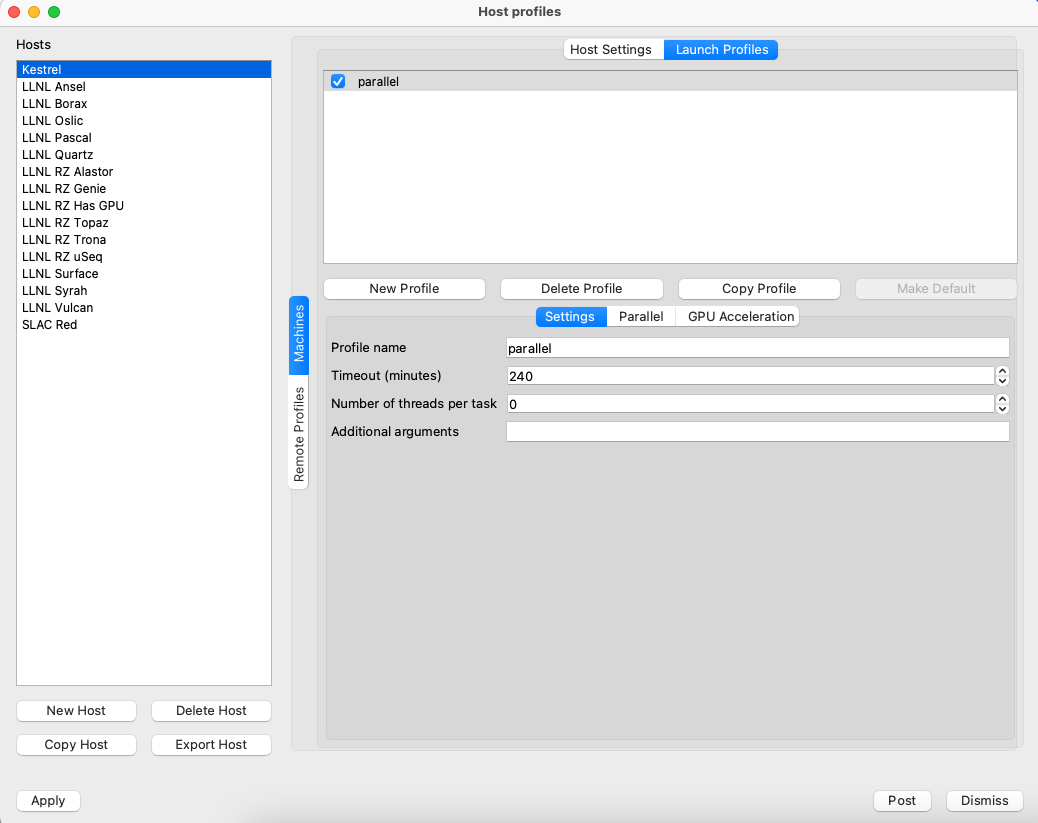The image size is (1038, 823).
Task: Click the Profile name text field
Action: coord(757,348)
